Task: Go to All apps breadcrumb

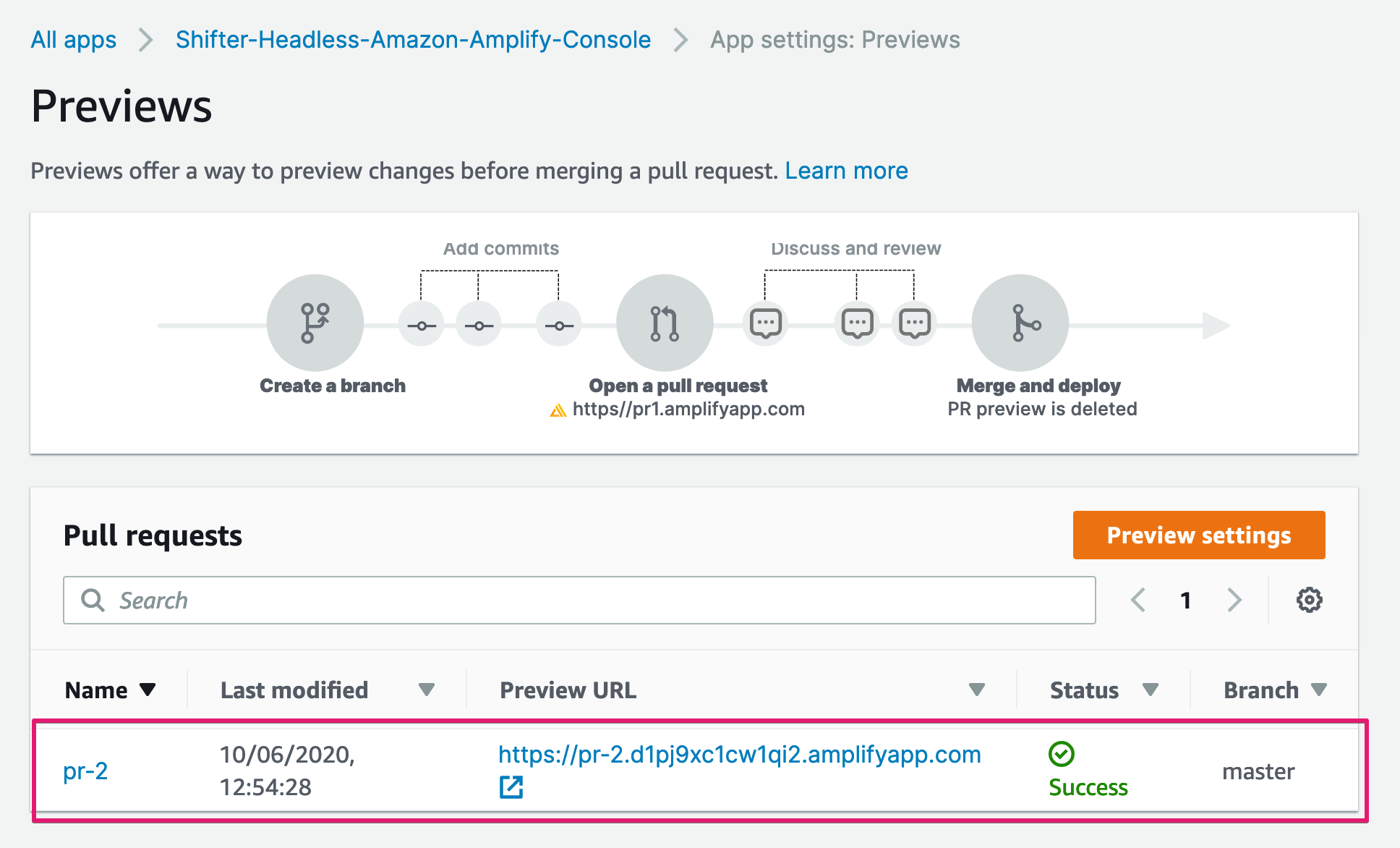Action: (74, 40)
